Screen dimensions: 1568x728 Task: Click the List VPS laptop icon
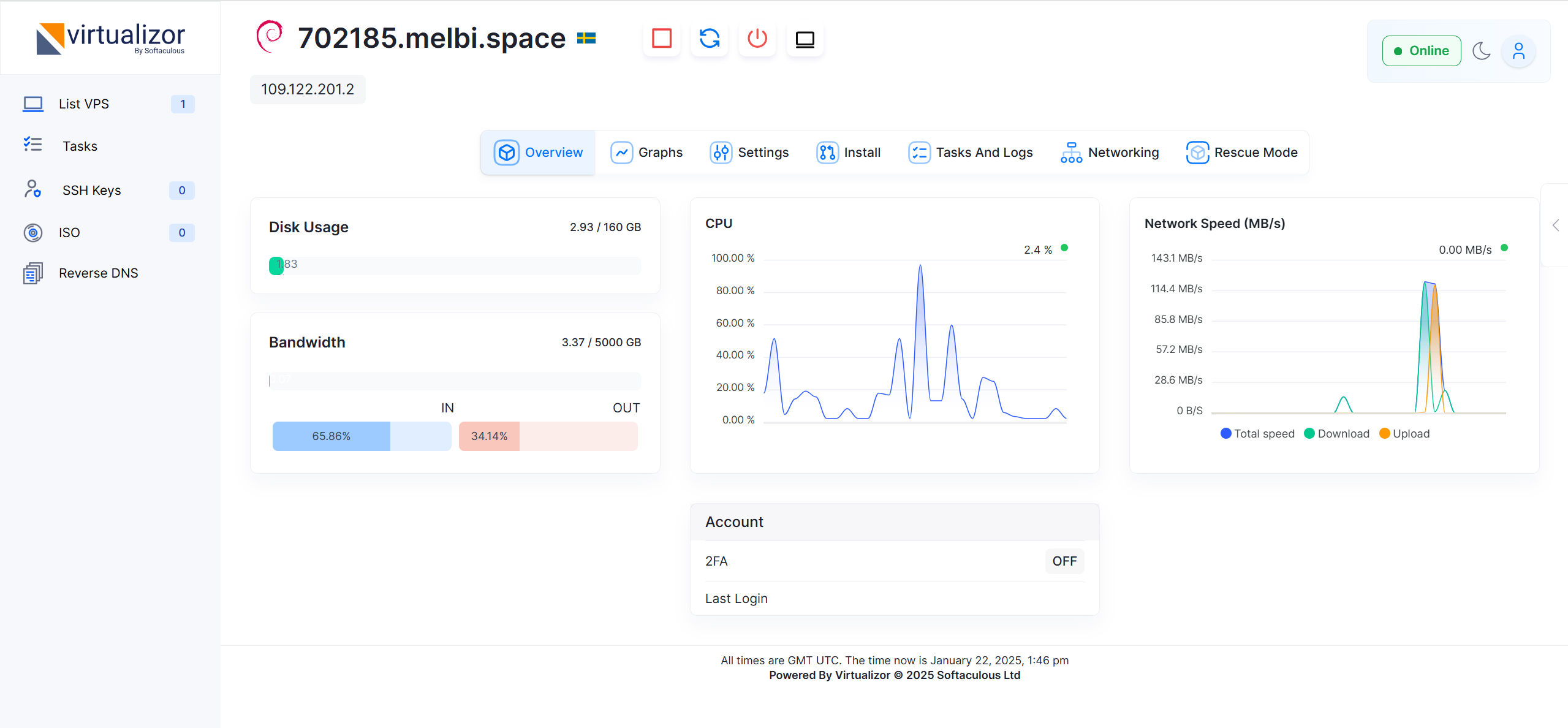pyautogui.click(x=33, y=104)
